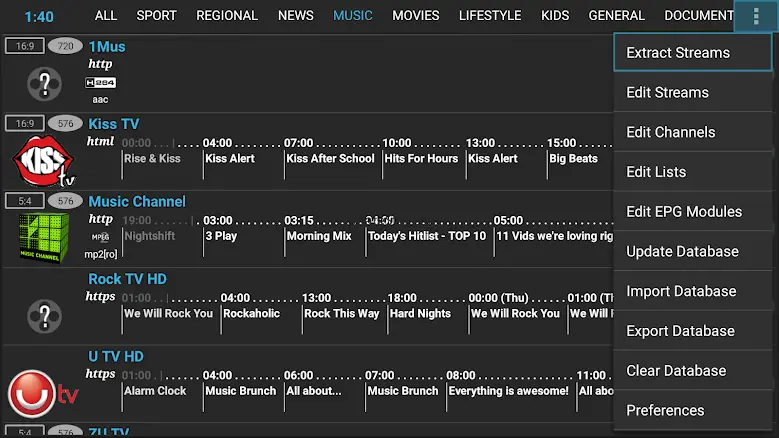Screen dimensions: 779x438
Task: Open the MOVIES category tab
Action: (416, 16)
